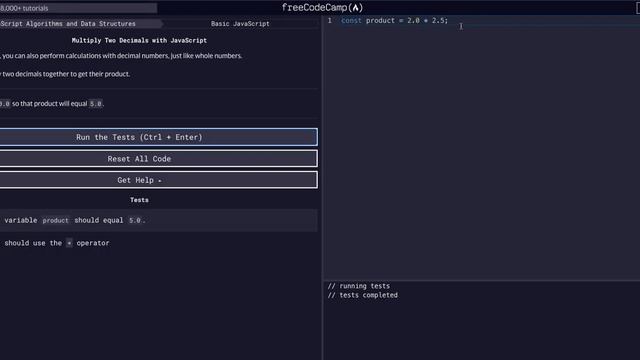Click the 'const' keyword in the code

point(351,20)
